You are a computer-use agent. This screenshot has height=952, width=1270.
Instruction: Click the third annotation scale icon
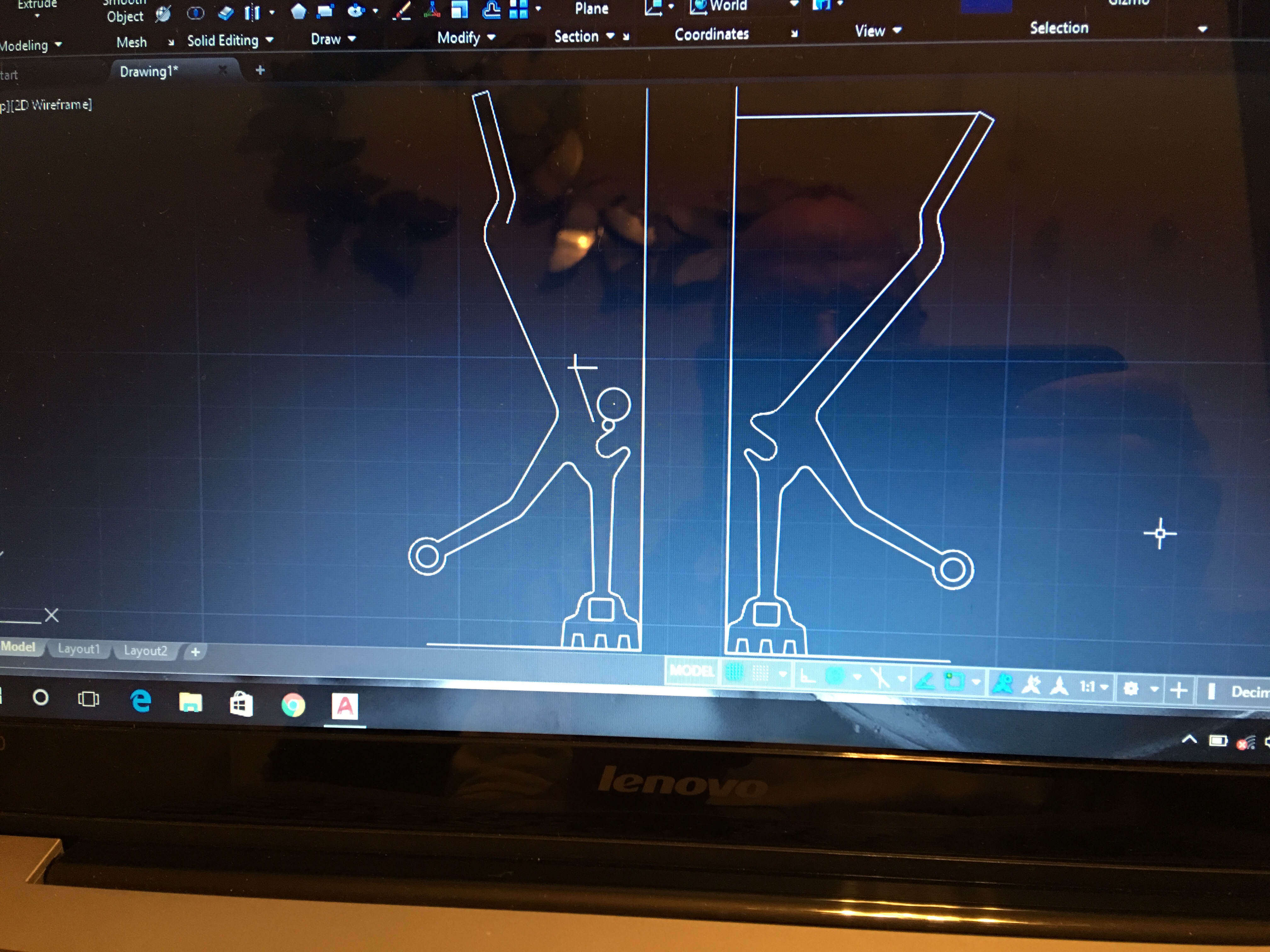click(x=1059, y=685)
